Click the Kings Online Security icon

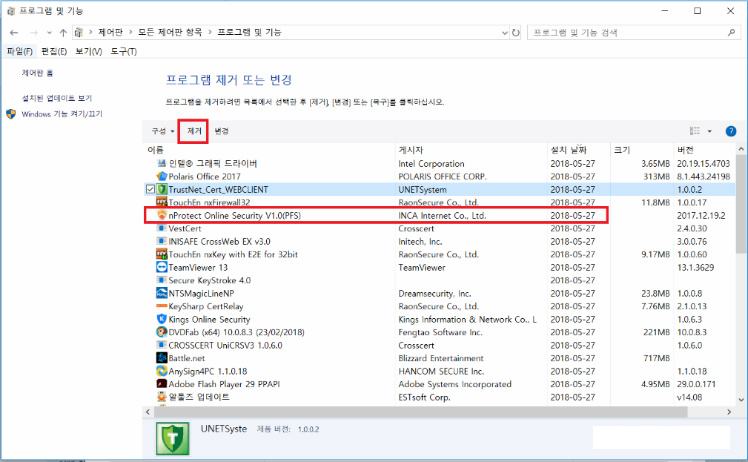tap(162, 319)
